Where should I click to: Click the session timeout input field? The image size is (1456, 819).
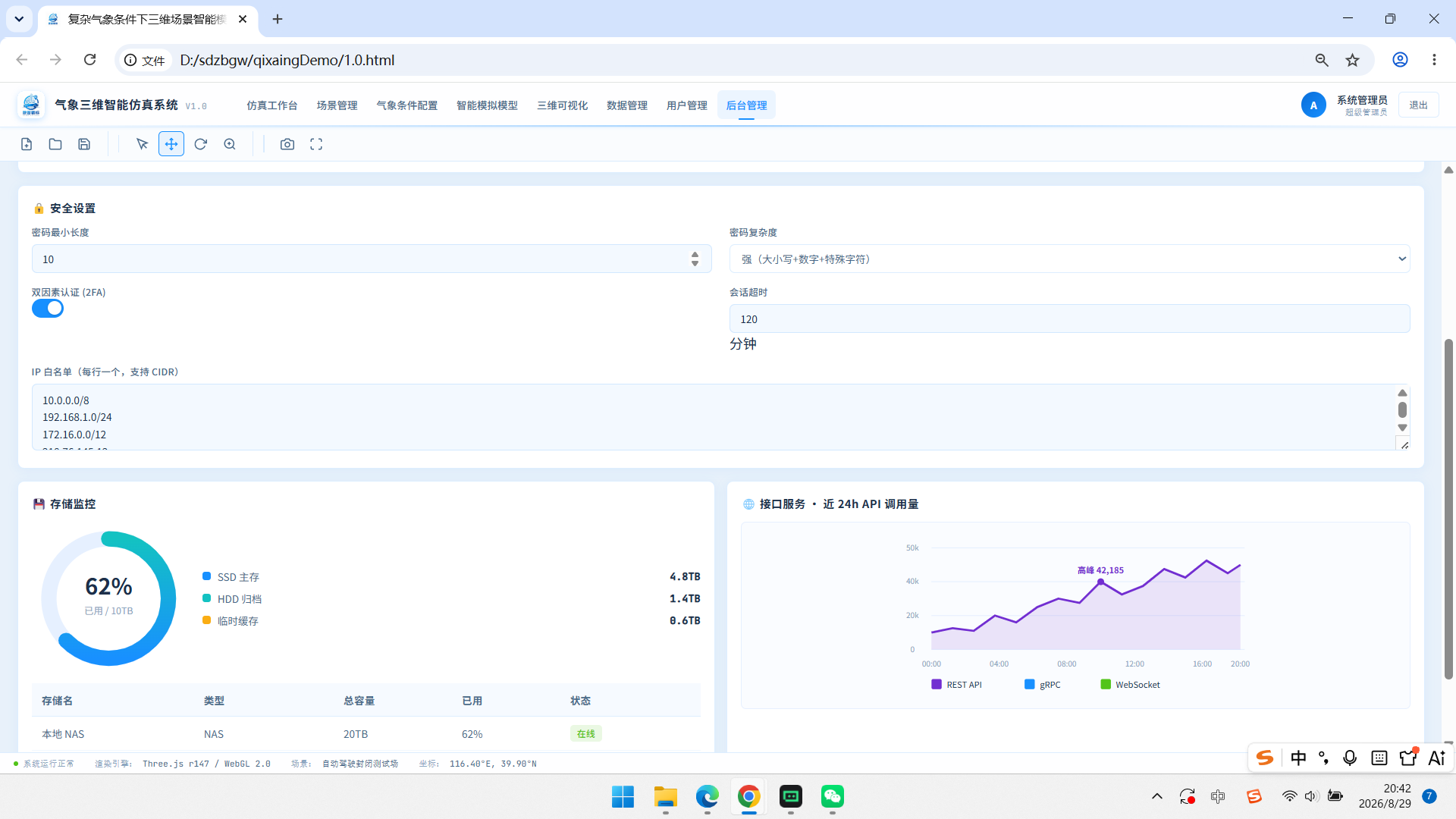1069,318
